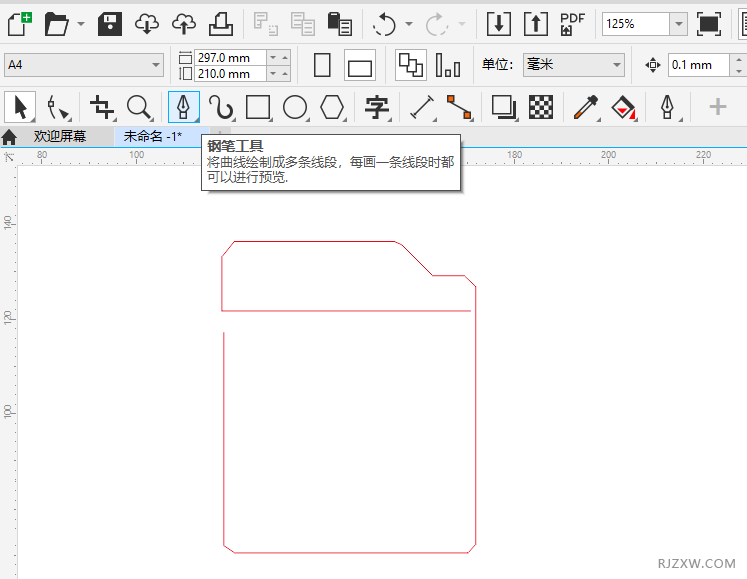Print the document
This screenshot has width=747, height=579.
(221, 24)
